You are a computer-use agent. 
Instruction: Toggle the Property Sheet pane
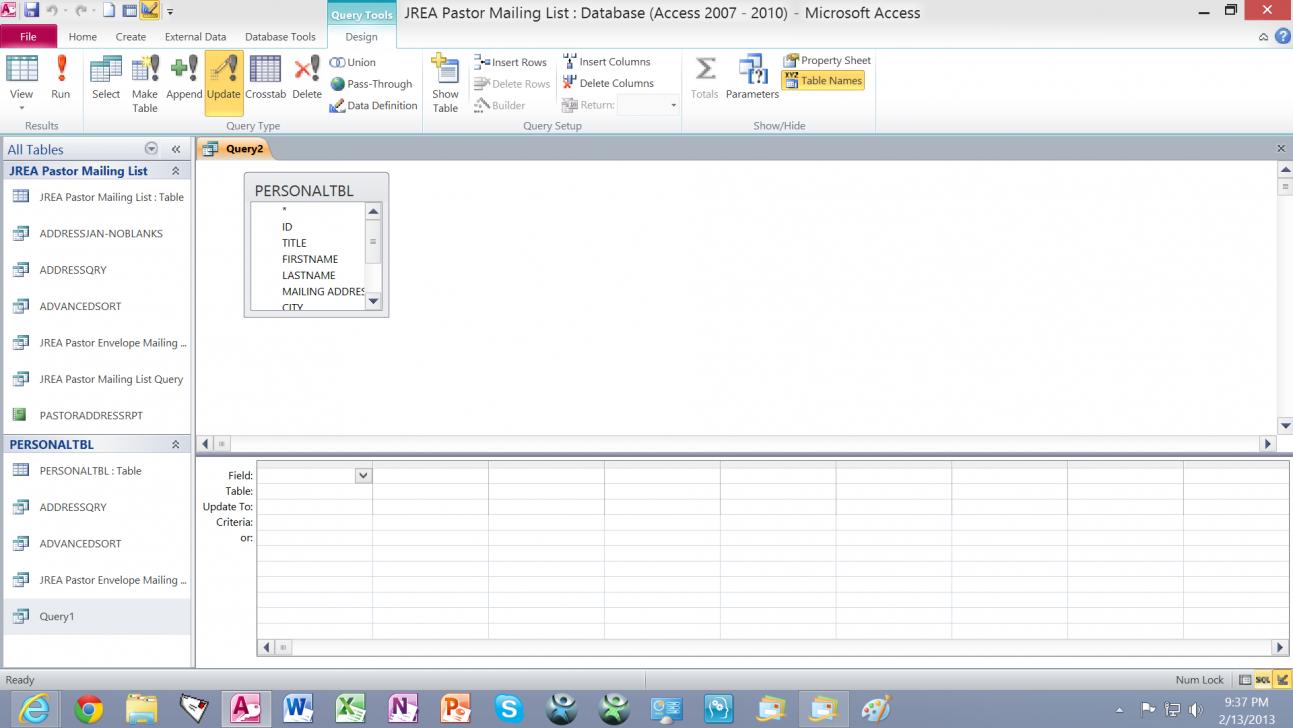(827, 61)
